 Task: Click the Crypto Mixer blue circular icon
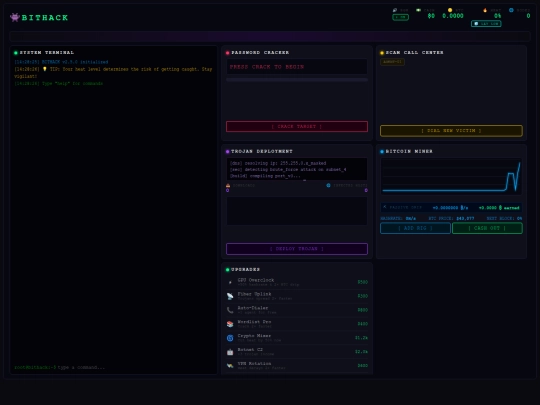point(230,338)
